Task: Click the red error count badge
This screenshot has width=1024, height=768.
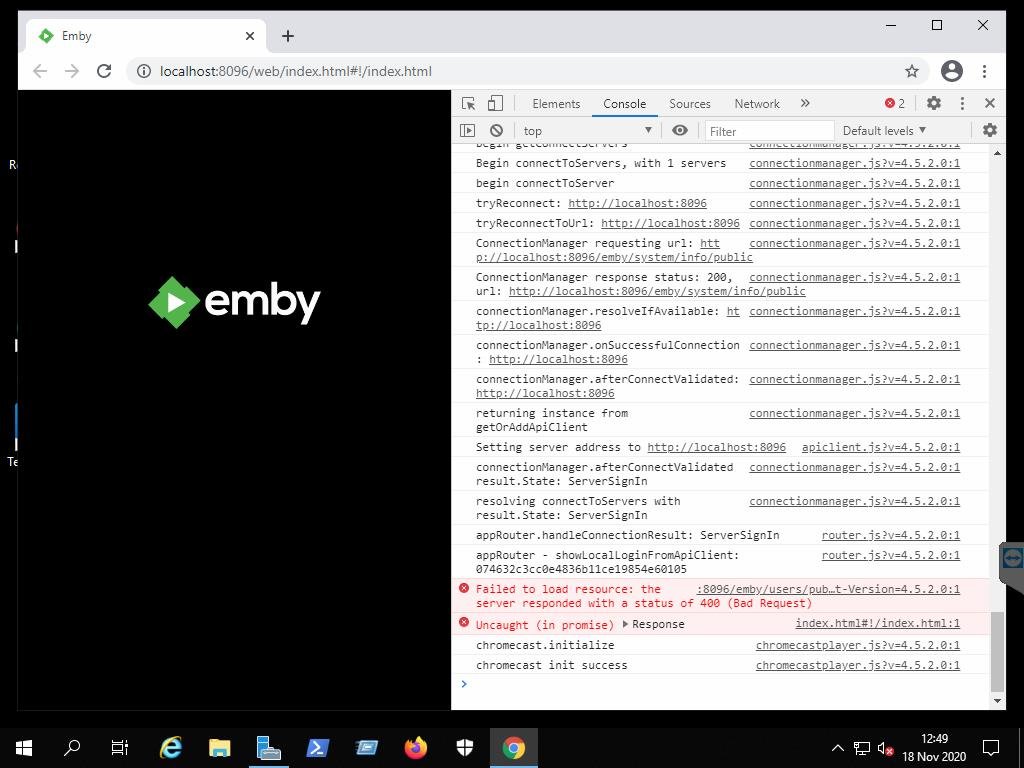Action: coord(895,103)
